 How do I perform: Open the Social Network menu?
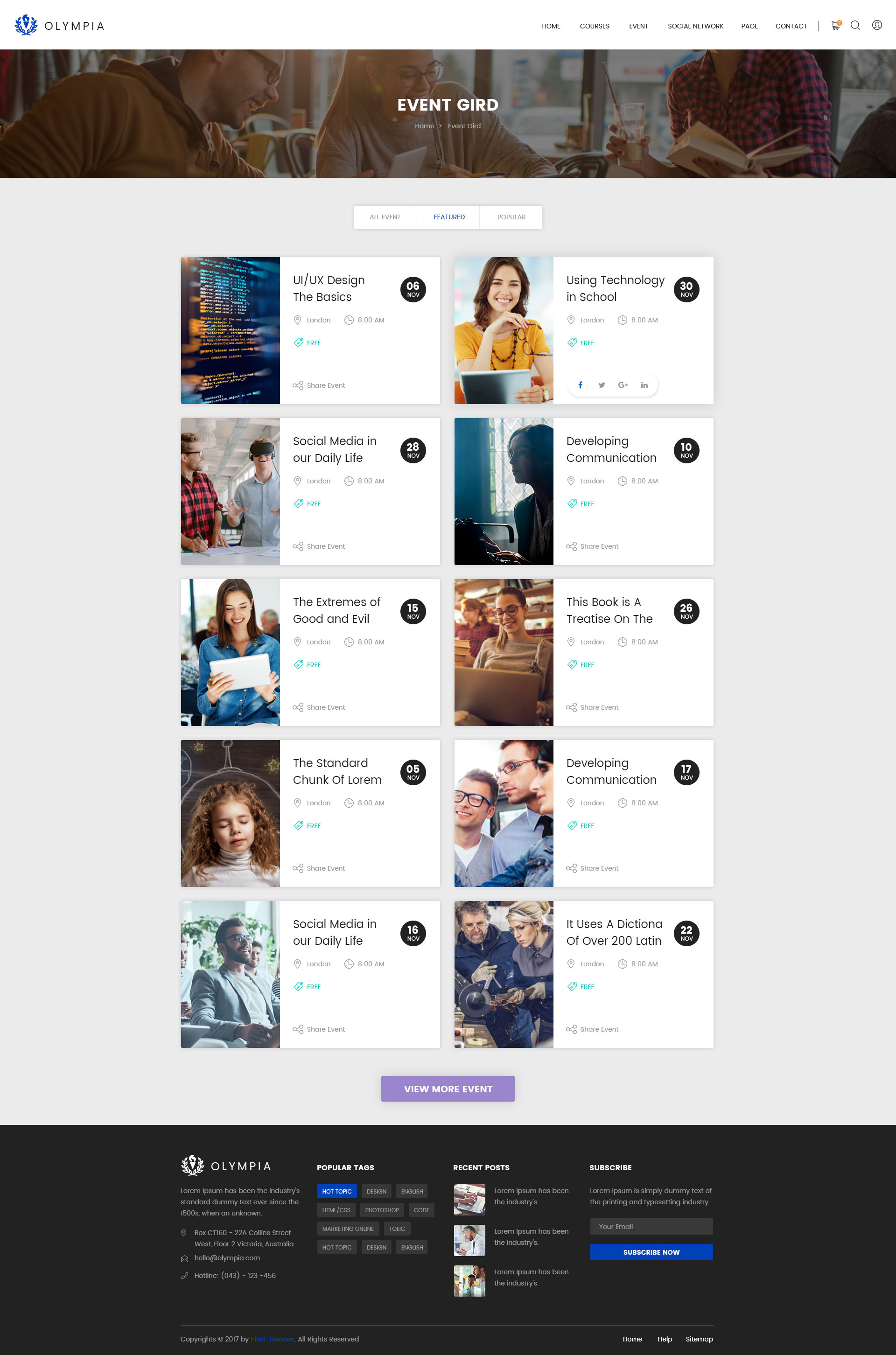click(695, 26)
